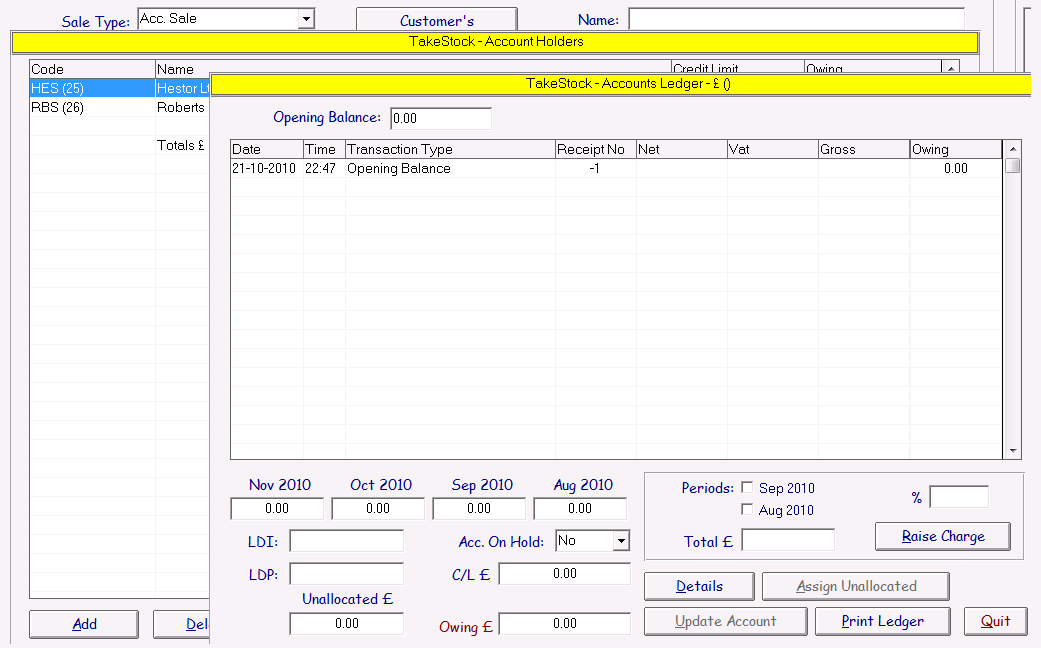Click the Oct 2010 balance field

[x=378, y=509]
